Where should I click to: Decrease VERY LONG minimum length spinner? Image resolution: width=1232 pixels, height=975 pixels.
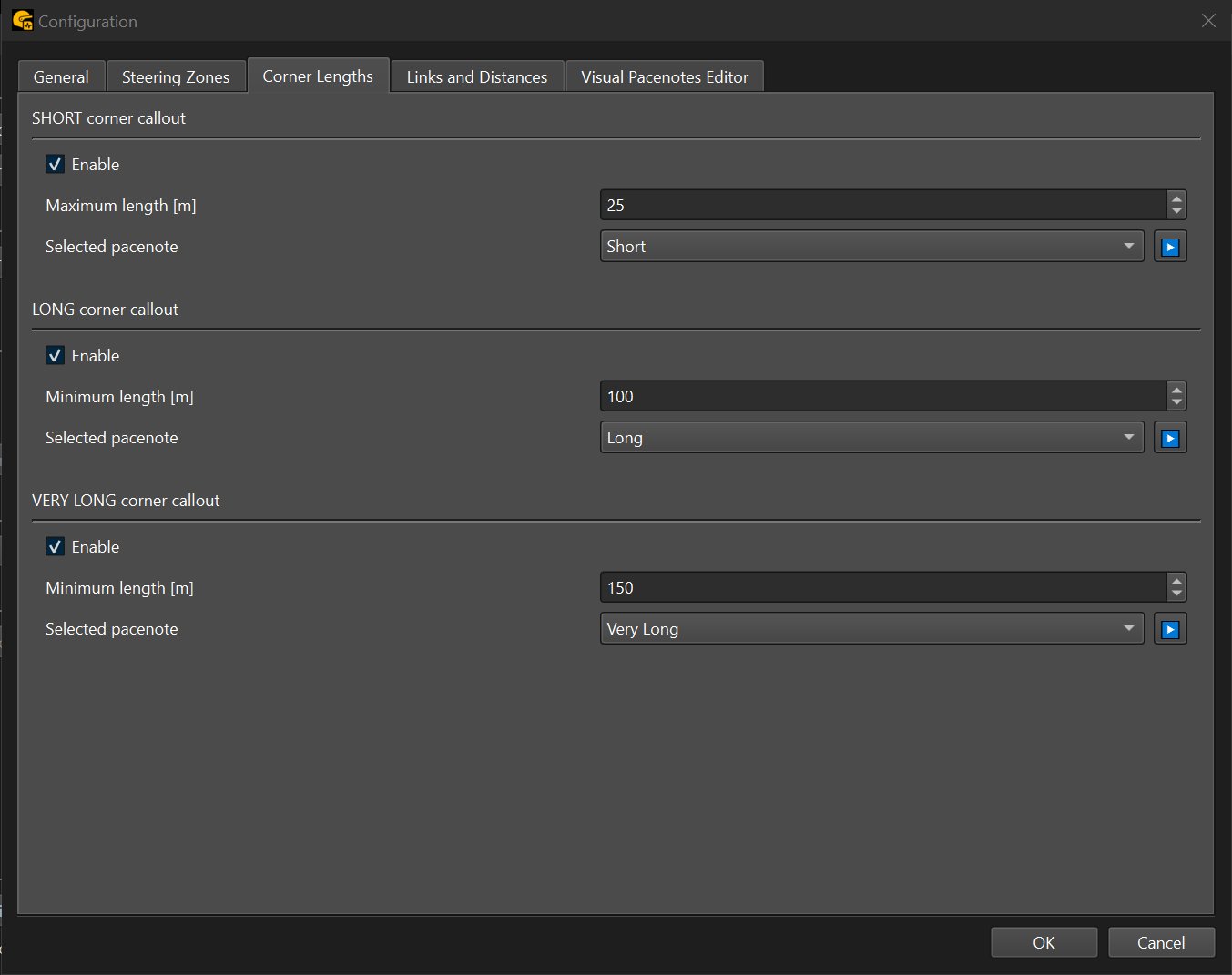pos(1176,594)
